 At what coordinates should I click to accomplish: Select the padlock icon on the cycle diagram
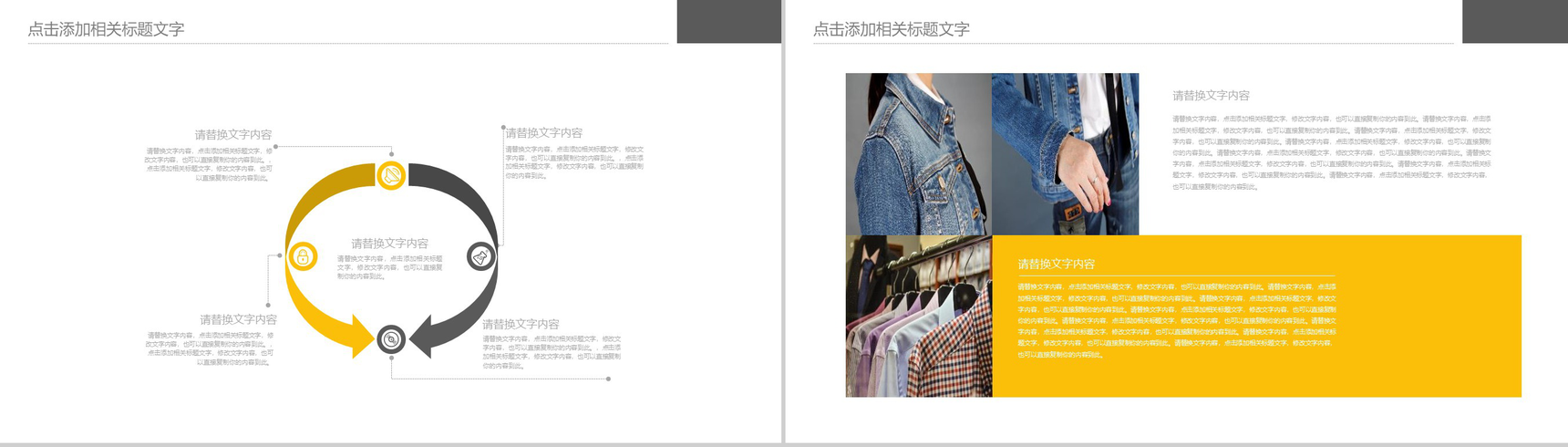pyautogui.click(x=303, y=256)
